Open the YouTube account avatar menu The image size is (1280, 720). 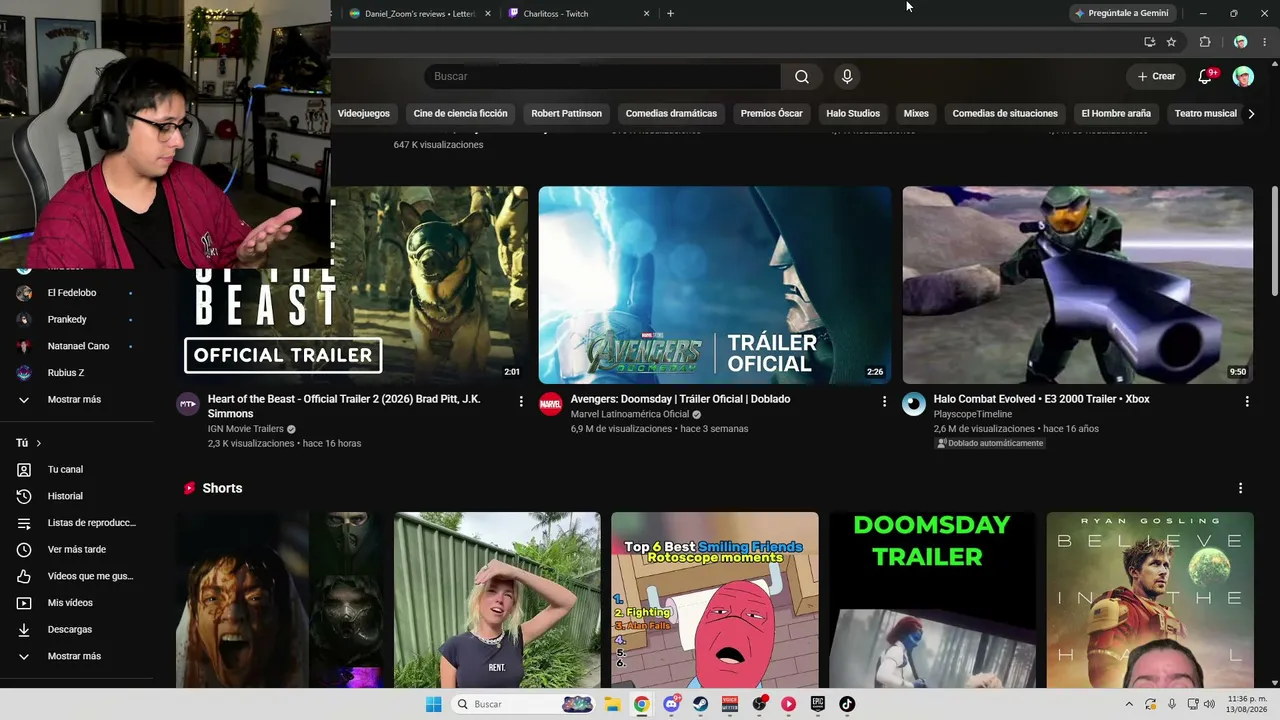[1243, 77]
